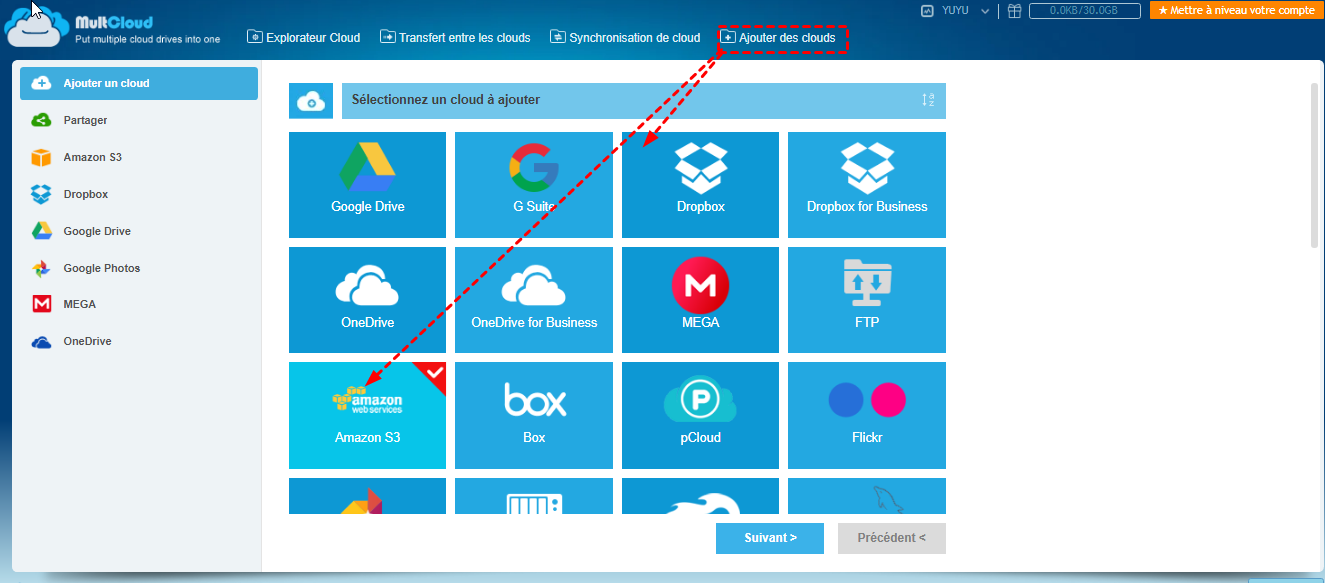Click the Suivant > button
Screen dimensions: 1325x583
tap(770, 538)
